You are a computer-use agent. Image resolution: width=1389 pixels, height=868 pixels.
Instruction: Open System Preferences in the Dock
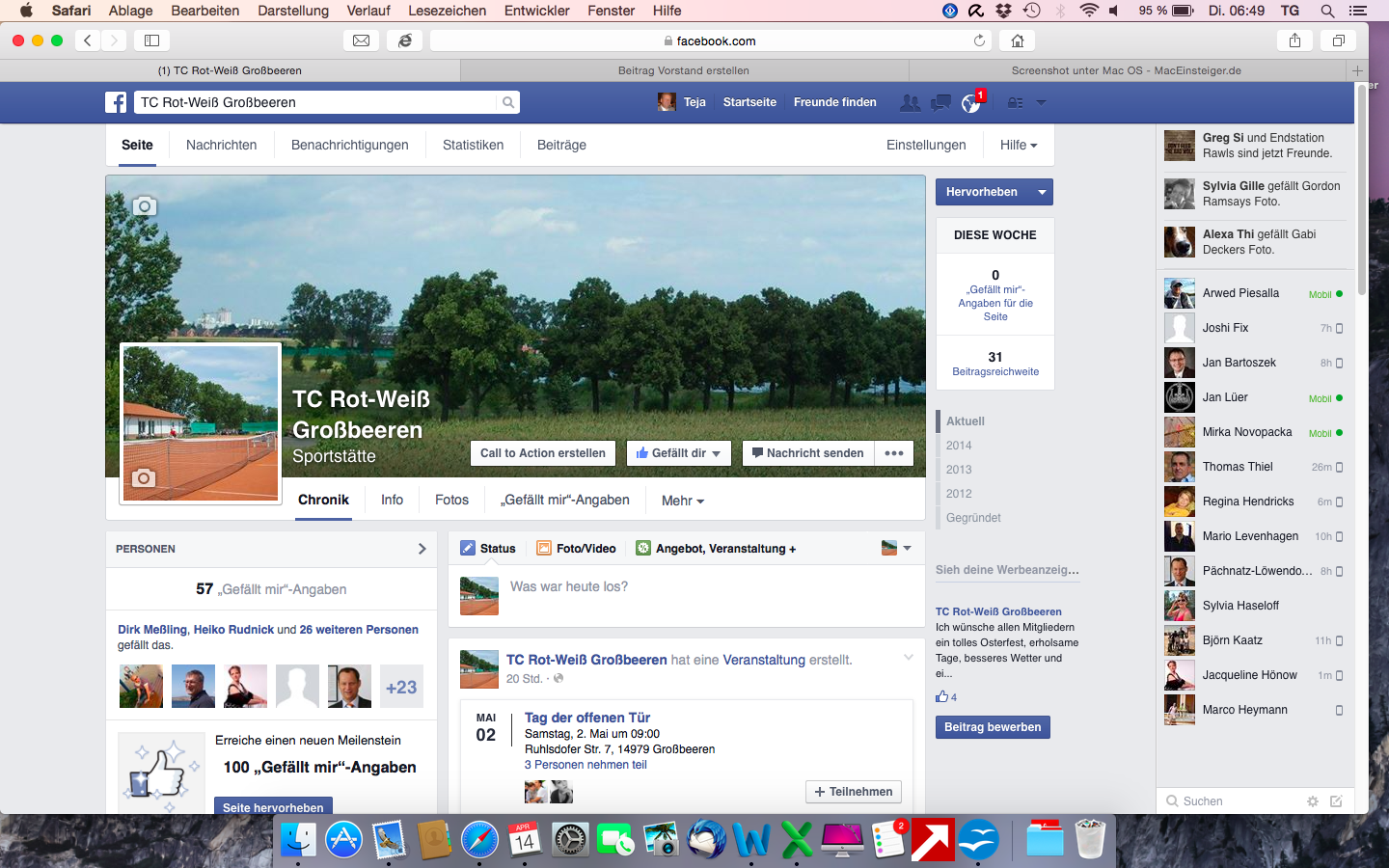(570, 839)
